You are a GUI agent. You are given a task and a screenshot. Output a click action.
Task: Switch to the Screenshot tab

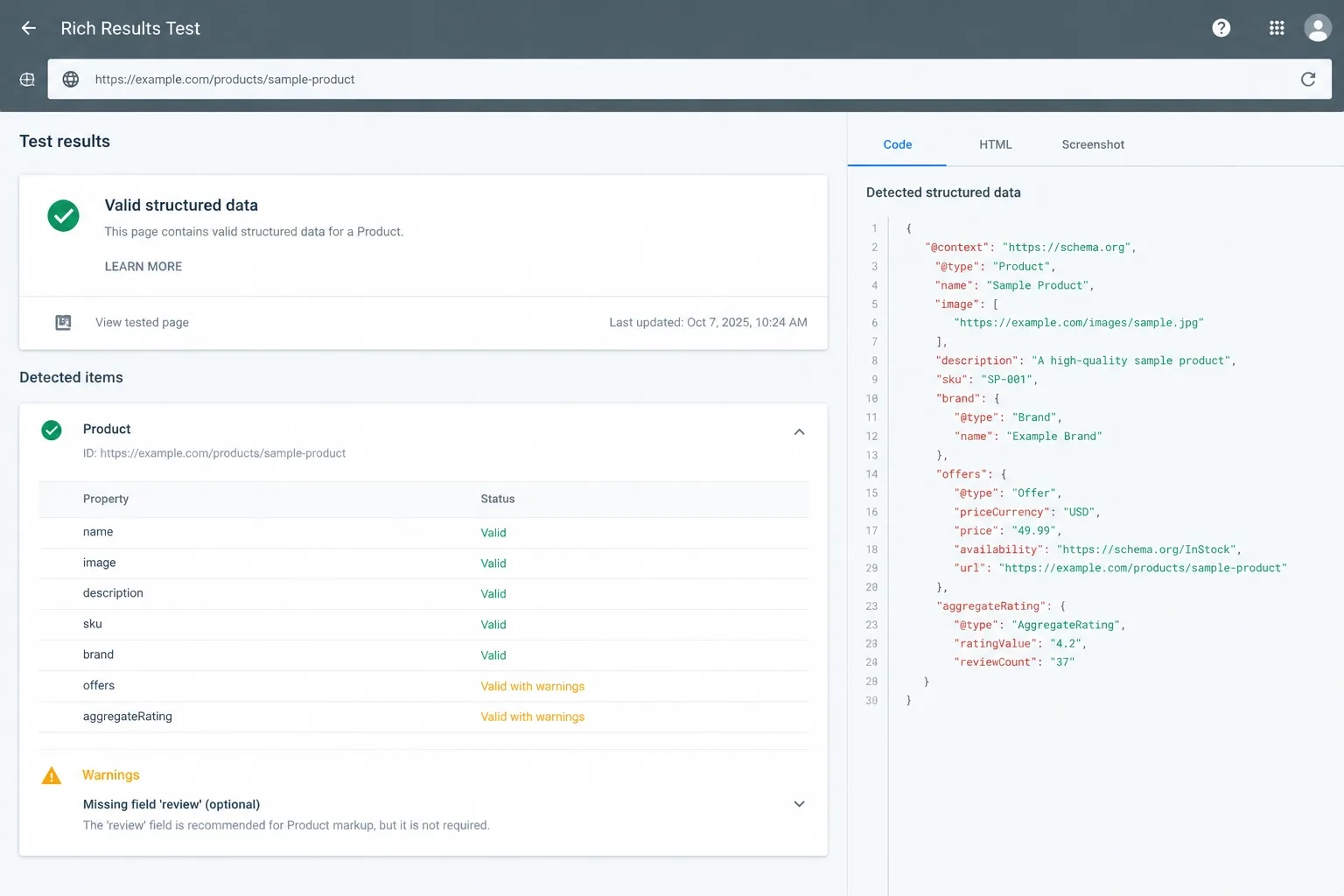1093,144
